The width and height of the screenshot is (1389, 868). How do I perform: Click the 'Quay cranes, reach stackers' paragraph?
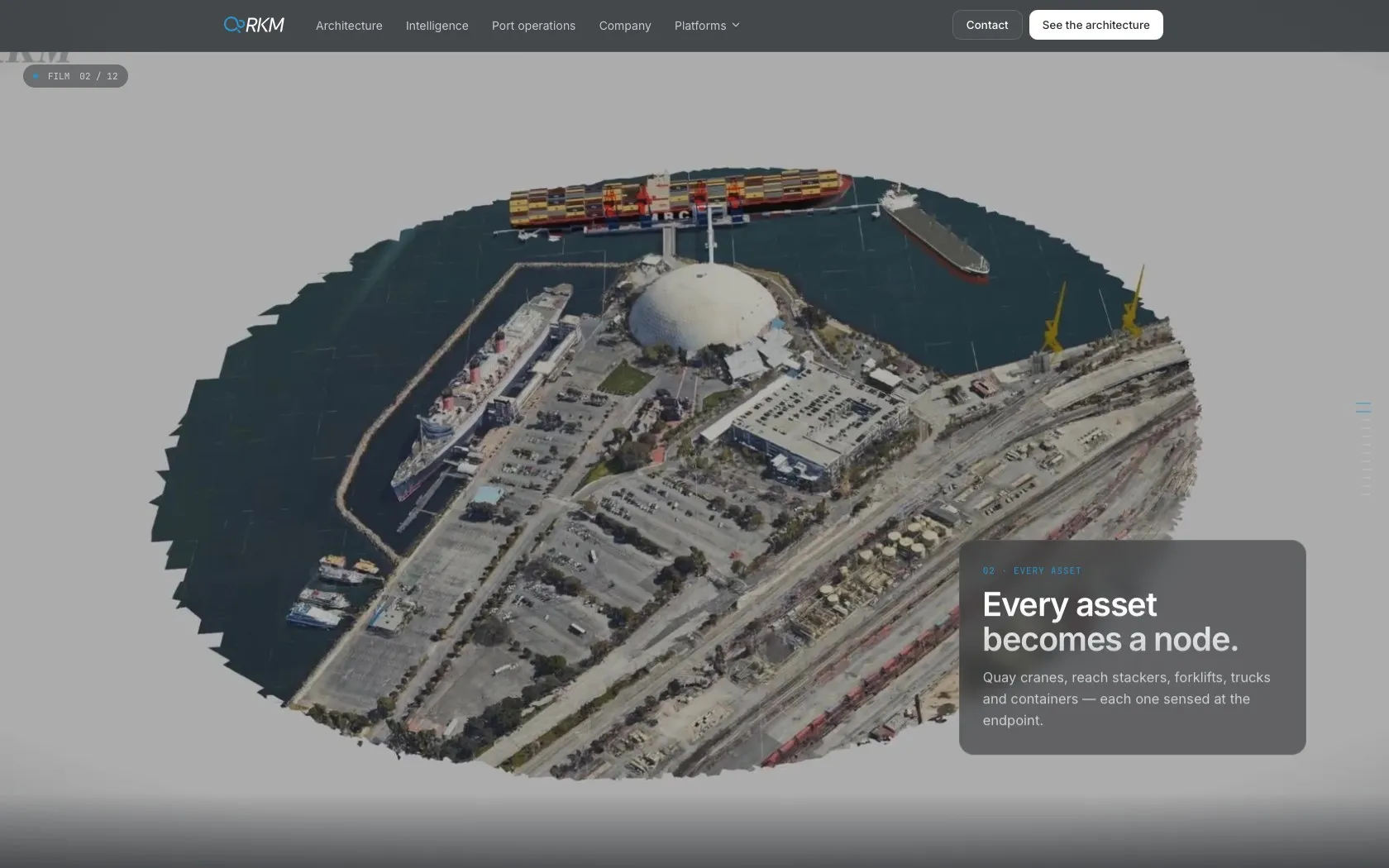1126,699
